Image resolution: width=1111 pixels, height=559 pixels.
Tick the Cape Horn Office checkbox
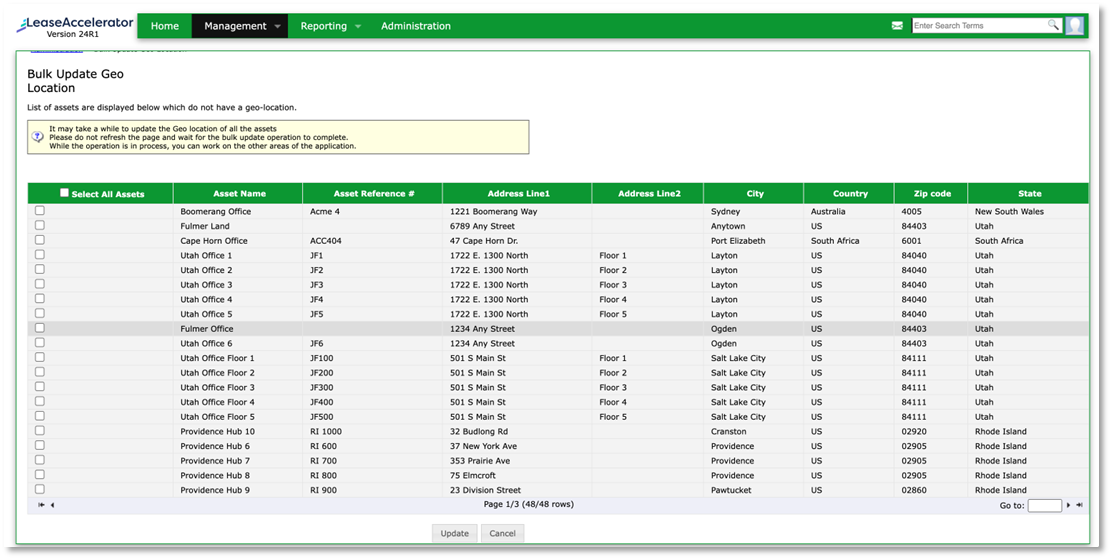click(40, 240)
